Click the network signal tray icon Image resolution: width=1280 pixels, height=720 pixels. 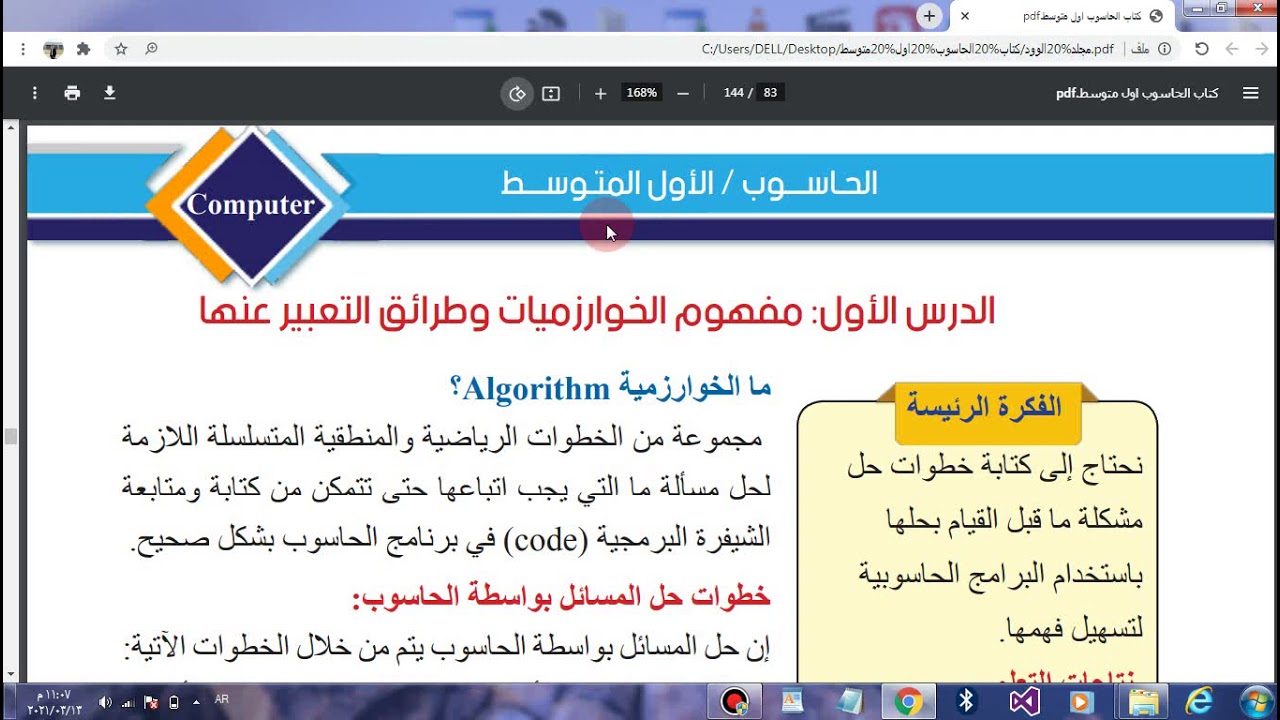point(128,702)
